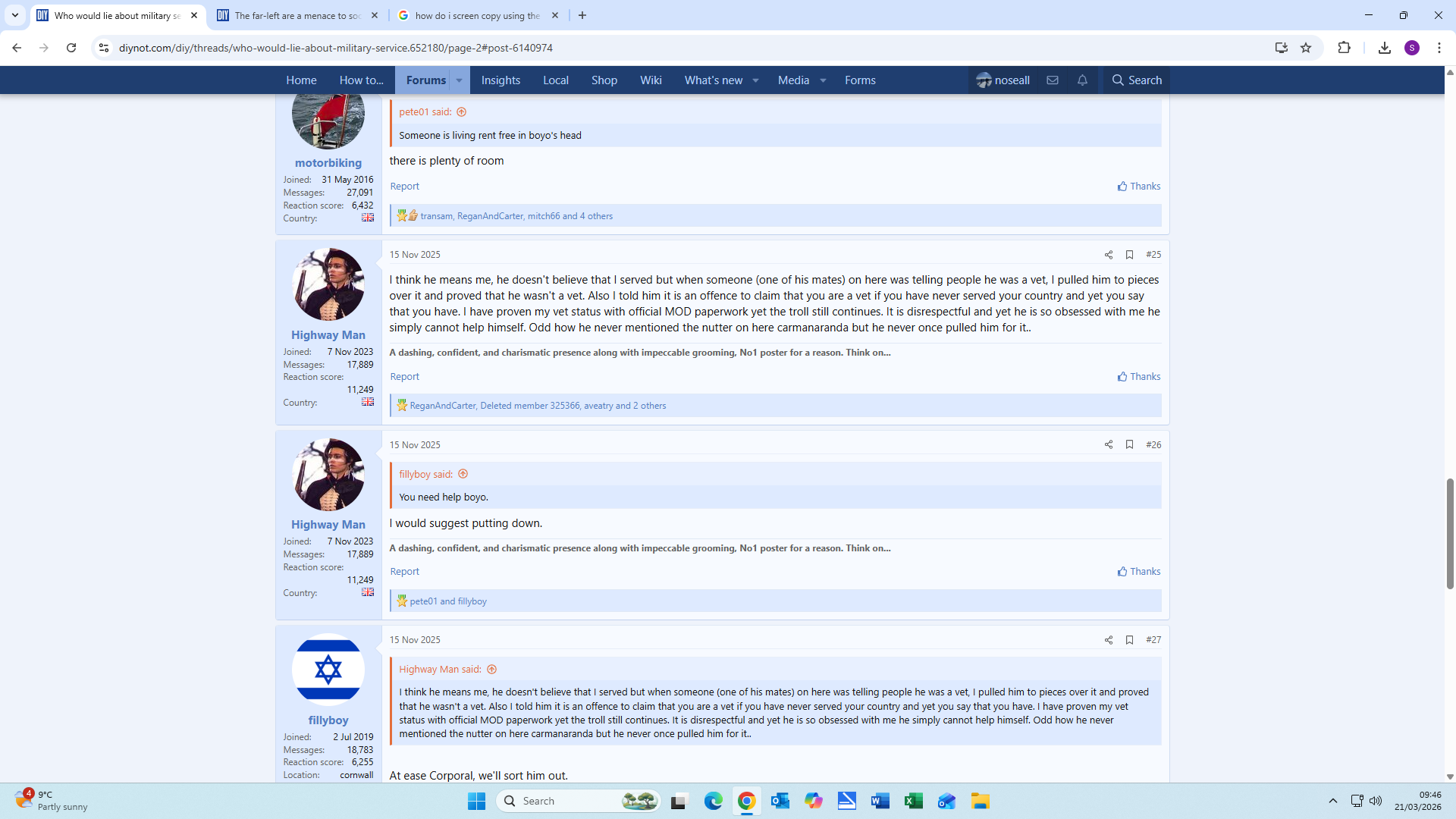Jump to quoted pete01 post arrow
1456x819 pixels.
click(x=461, y=112)
